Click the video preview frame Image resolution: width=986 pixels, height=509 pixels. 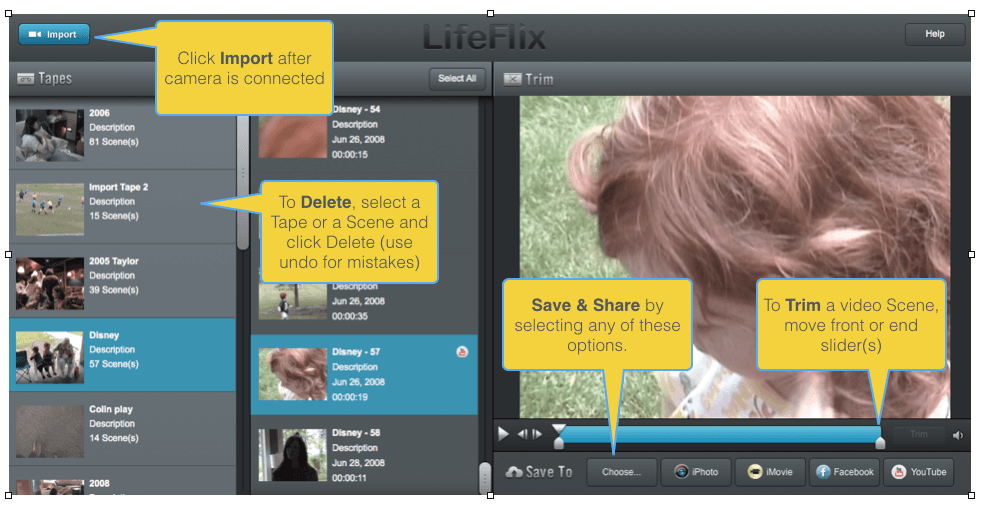point(735,257)
